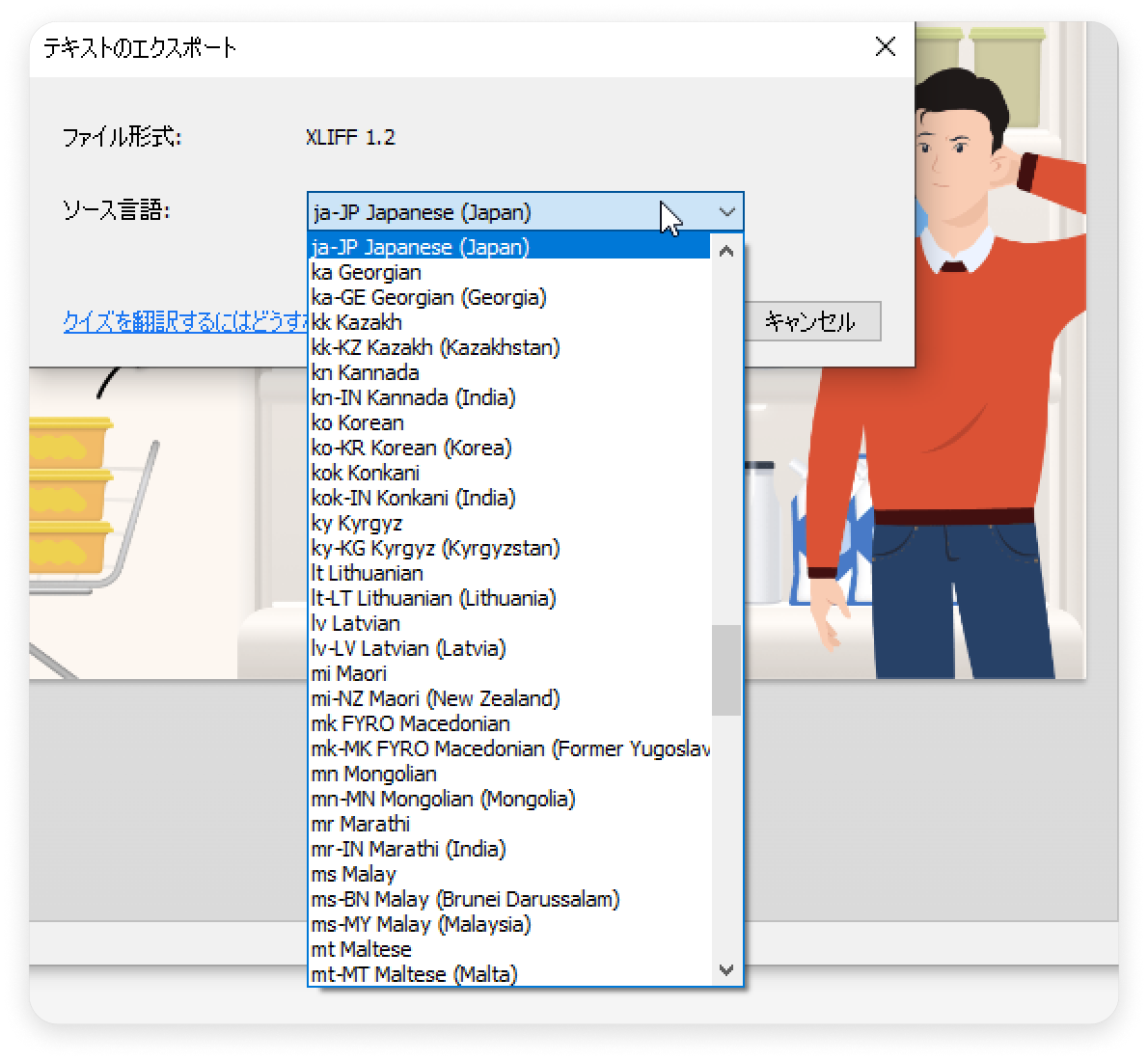The height and width of the screenshot is (1061, 1148).
Task: Select ms-MY Malay (Malaysia)
Action: pyautogui.click(x=509, y=924)
